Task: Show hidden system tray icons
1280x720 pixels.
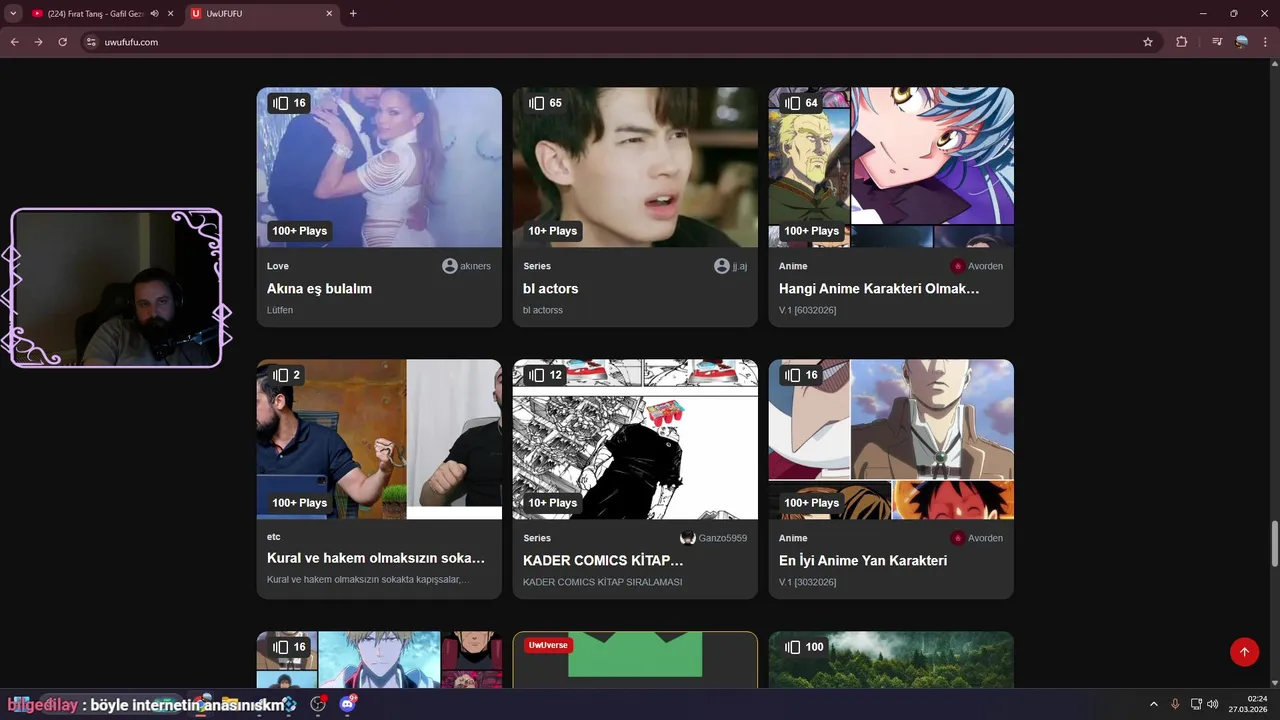Action: click(1153, 704)
